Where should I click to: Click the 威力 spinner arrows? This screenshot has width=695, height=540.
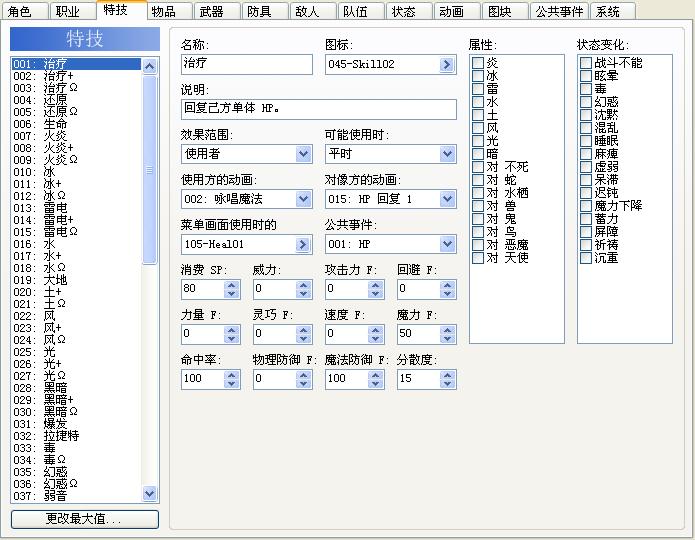point(303,289)
